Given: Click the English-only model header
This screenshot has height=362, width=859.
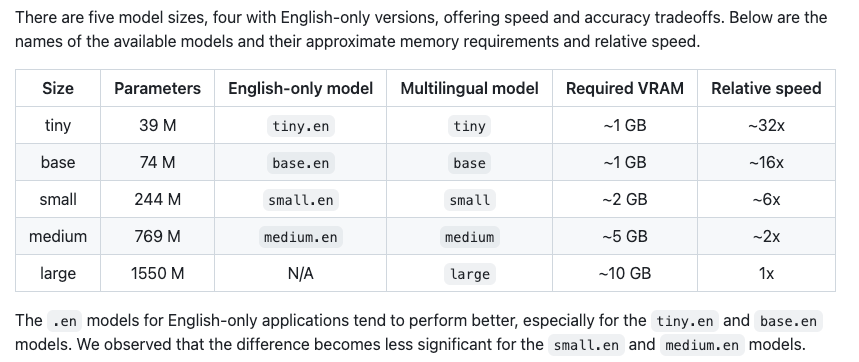Looking at the screenshot, I should click(300, 88).
